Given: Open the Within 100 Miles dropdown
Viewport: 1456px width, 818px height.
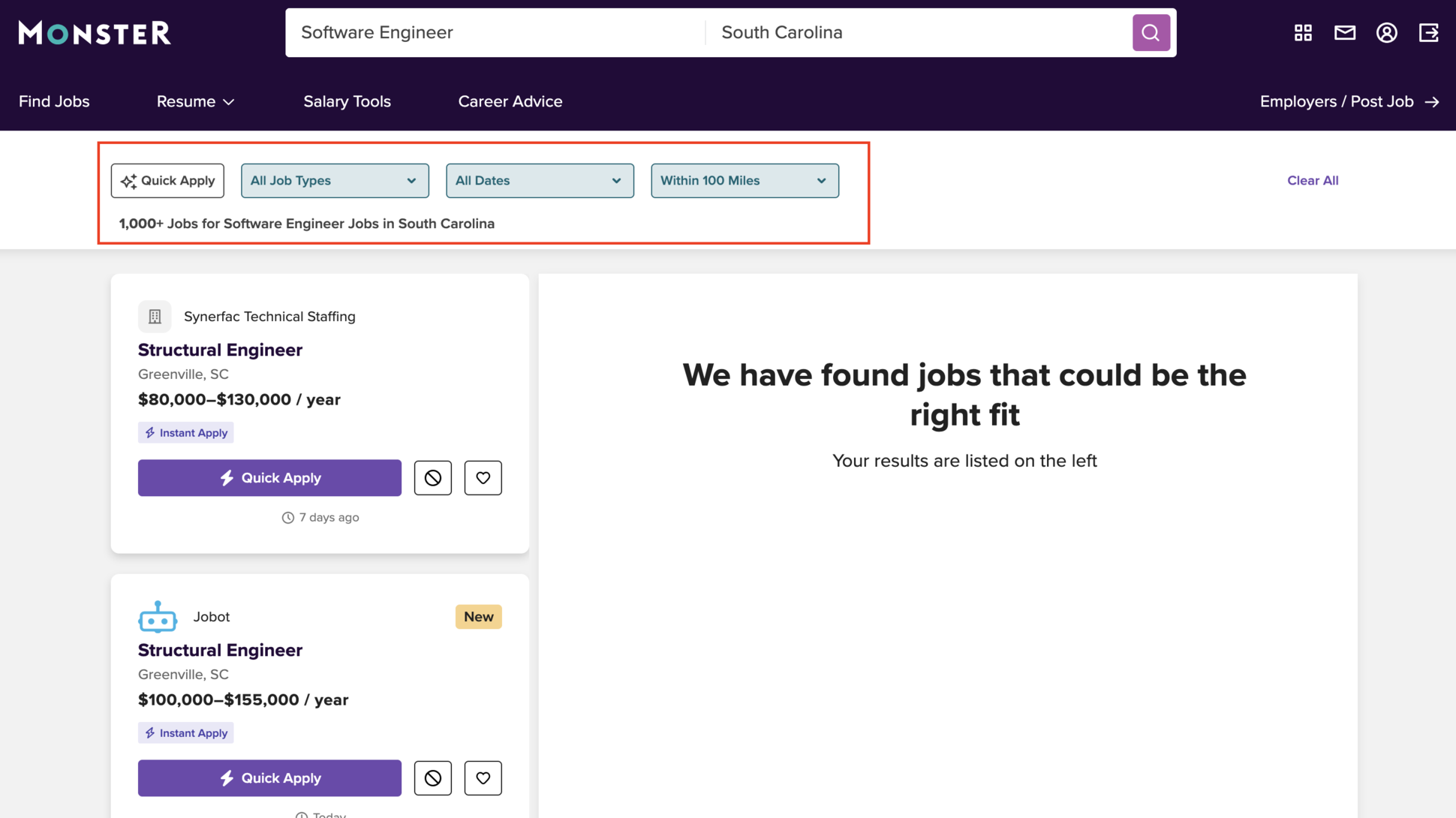Looking at the screenshot, I should (x=745, y=181).
